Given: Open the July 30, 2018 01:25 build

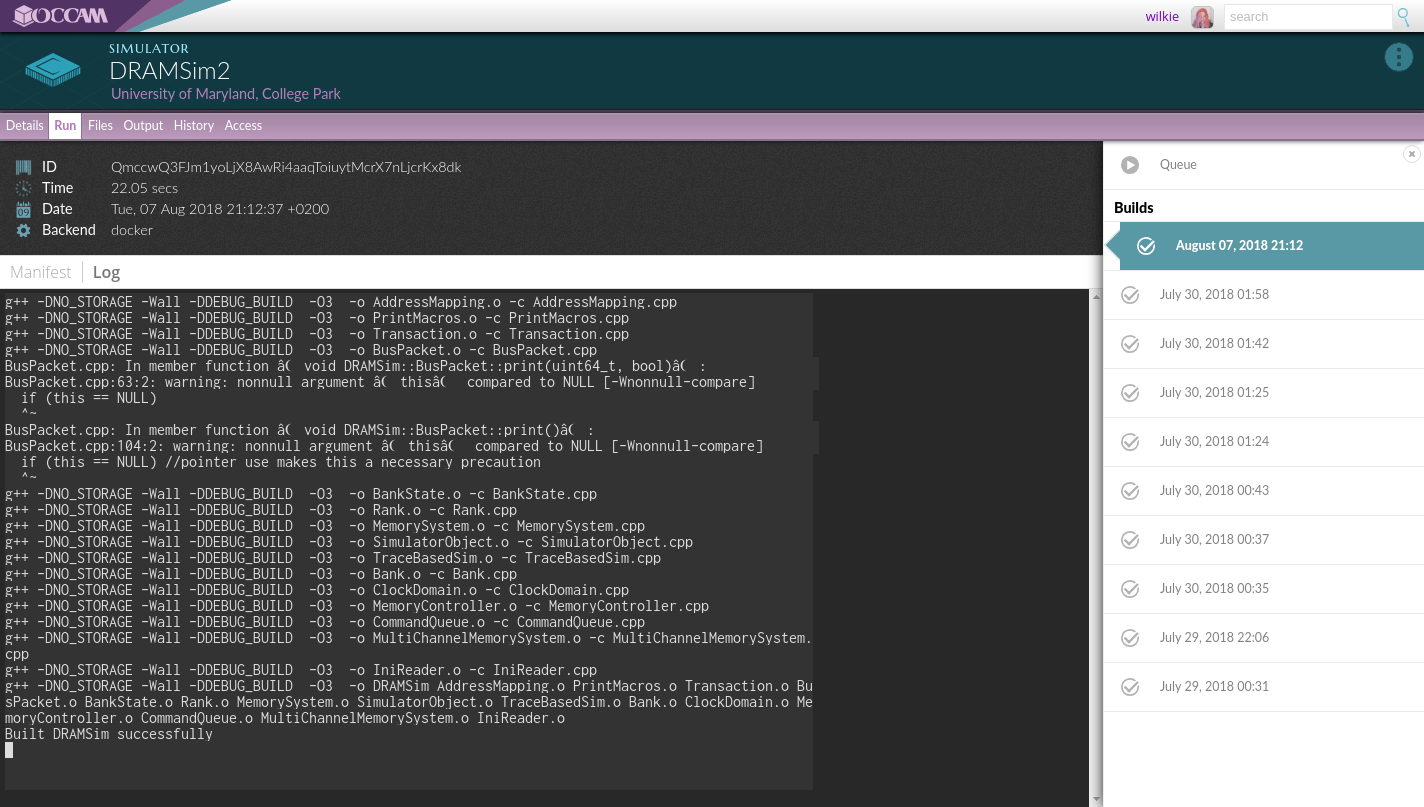Looking at the screenshot, I should (x=1264, y=393).
